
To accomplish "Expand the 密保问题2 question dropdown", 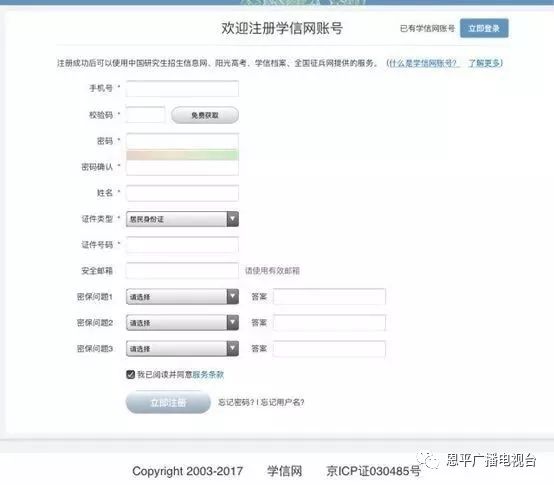I will point(182,323).
